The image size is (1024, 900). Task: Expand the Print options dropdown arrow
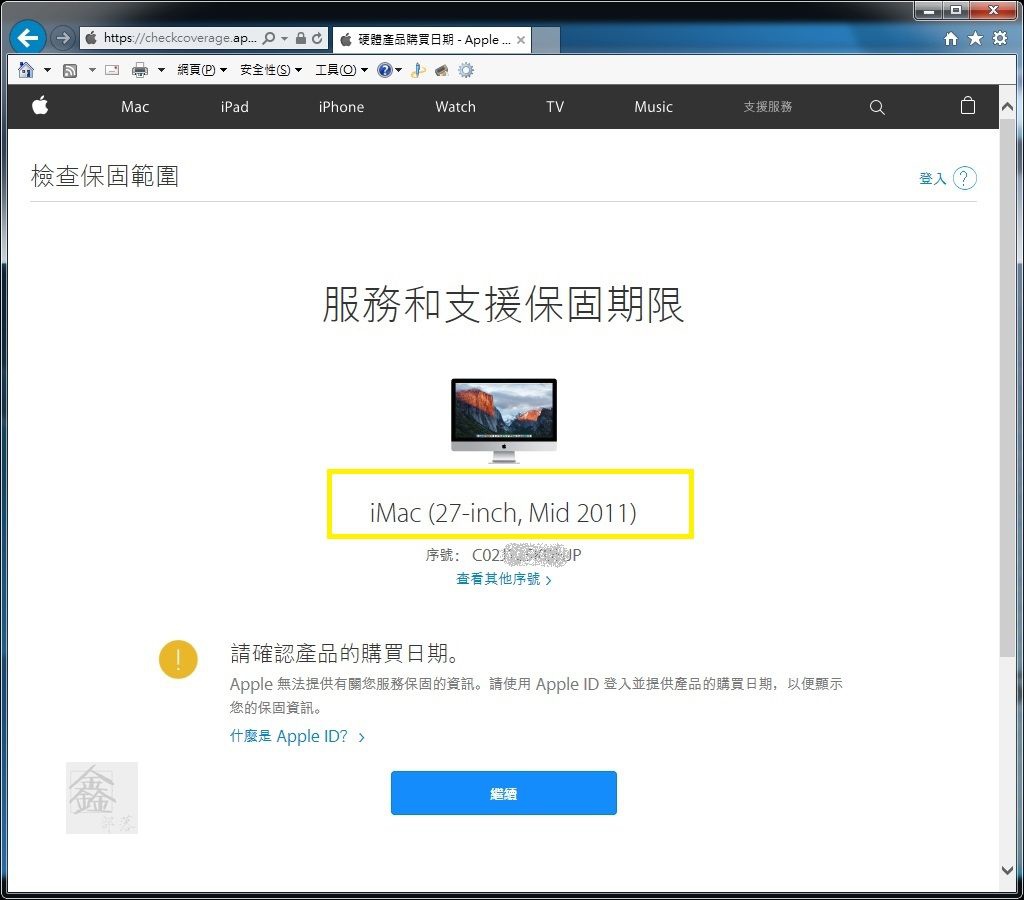point(161,70)
